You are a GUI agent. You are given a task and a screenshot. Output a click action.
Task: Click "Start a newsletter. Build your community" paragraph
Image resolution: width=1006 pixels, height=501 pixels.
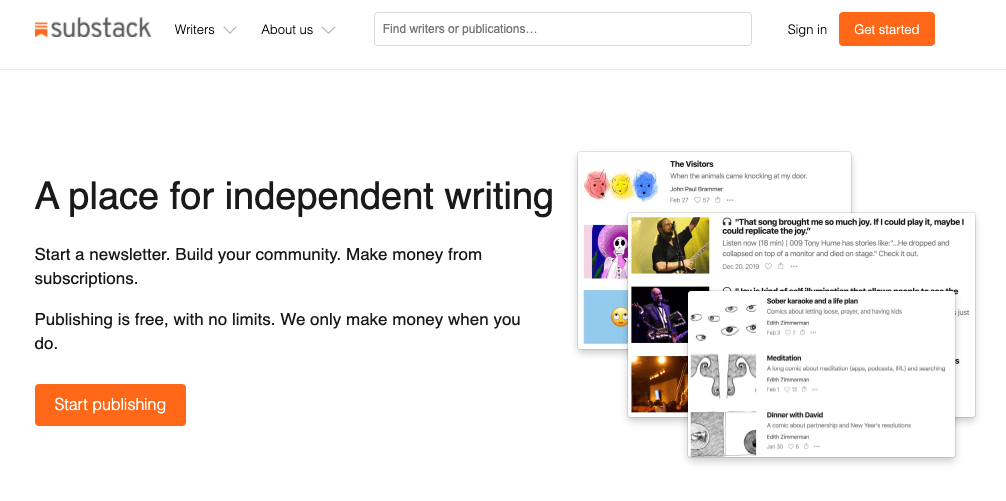tap(259, 266)
